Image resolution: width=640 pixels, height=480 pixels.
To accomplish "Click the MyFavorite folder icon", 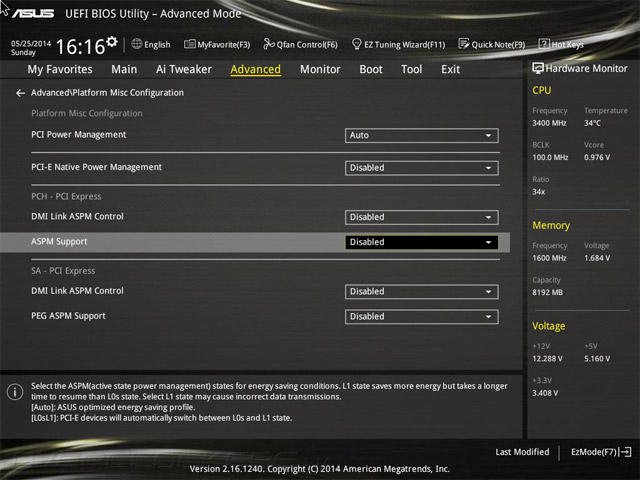I will coord(190,44).
